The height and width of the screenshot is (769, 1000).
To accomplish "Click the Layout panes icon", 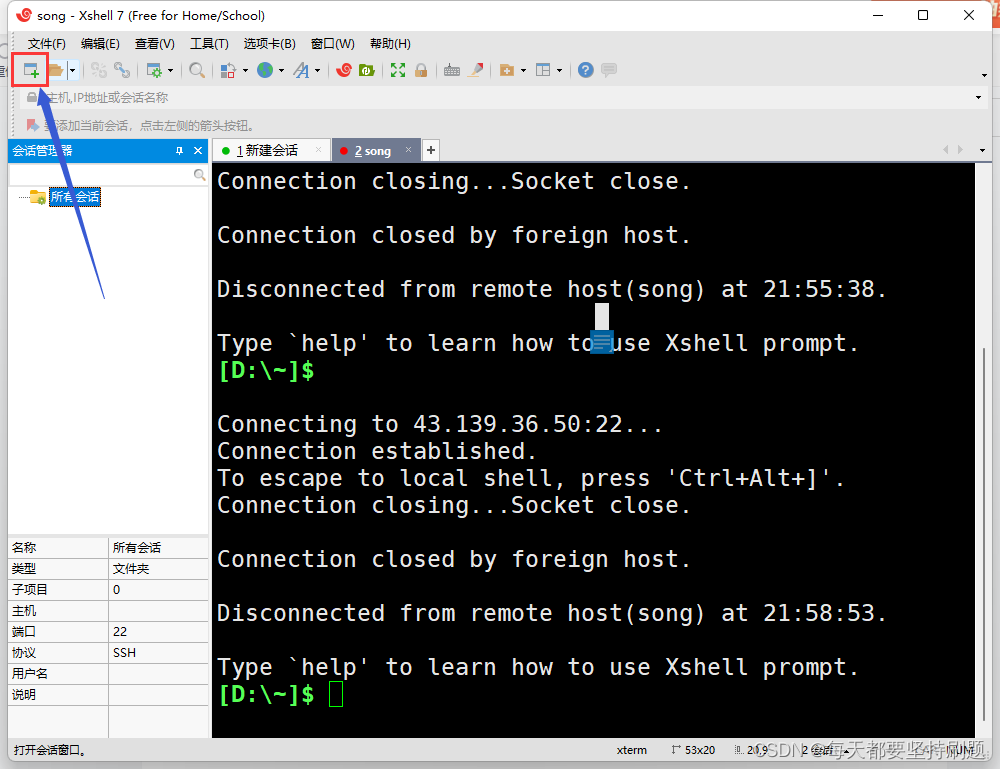I will pos(543,70).
